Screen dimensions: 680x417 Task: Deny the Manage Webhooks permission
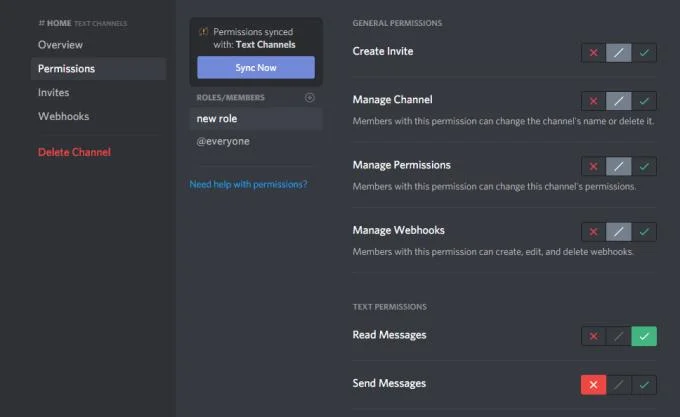594,232
